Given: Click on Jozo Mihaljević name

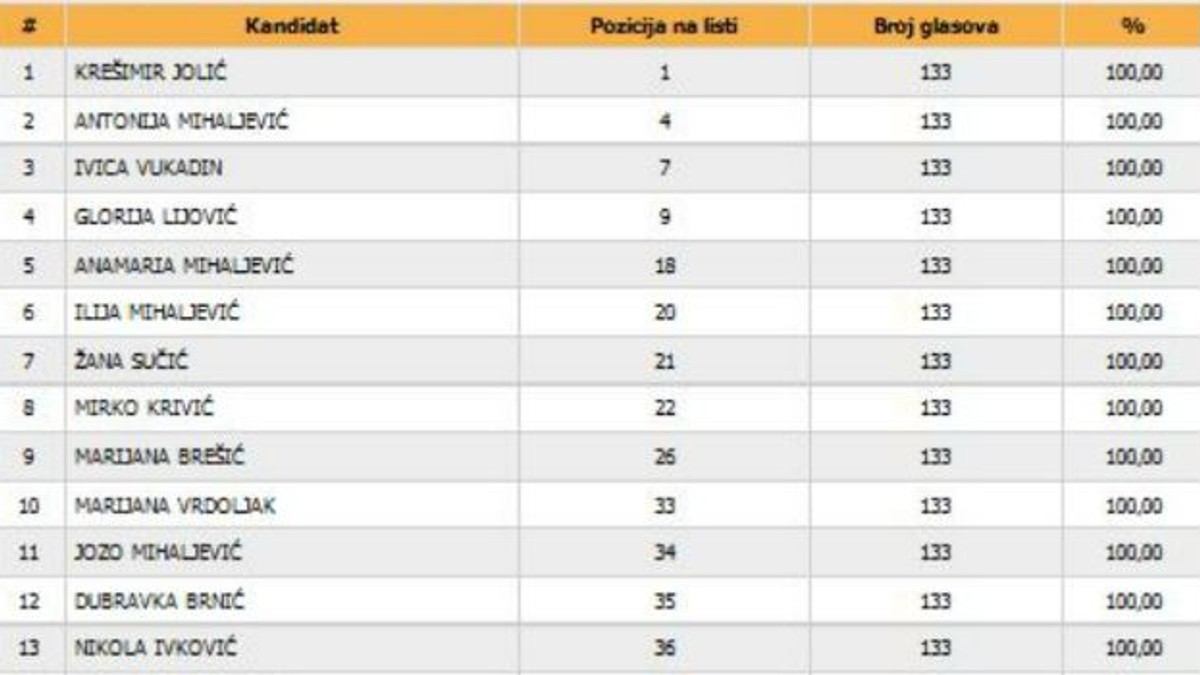Looking at the screenshot, I should (158, 553).
